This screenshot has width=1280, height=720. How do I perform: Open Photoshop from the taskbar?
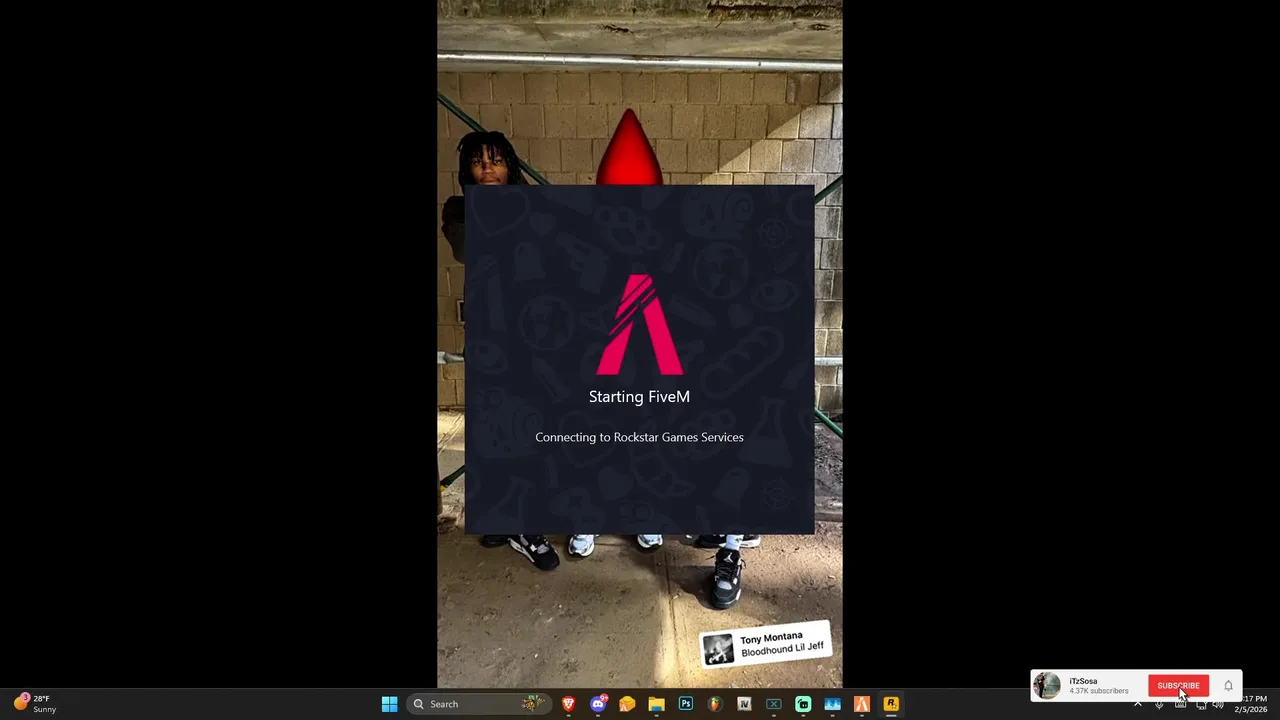(x=686, y=704)
